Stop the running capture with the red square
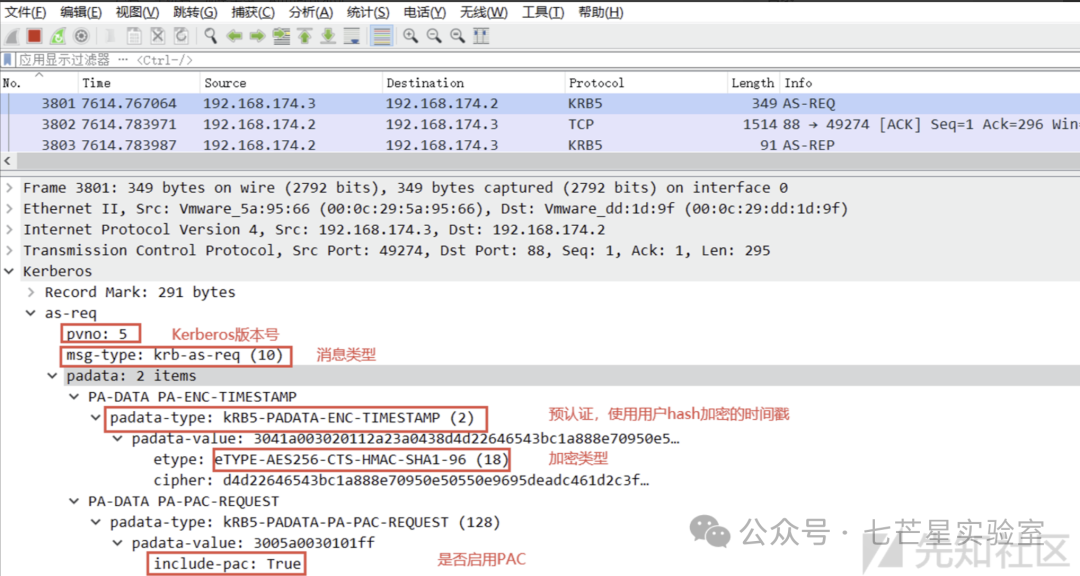 pos(34,36)
